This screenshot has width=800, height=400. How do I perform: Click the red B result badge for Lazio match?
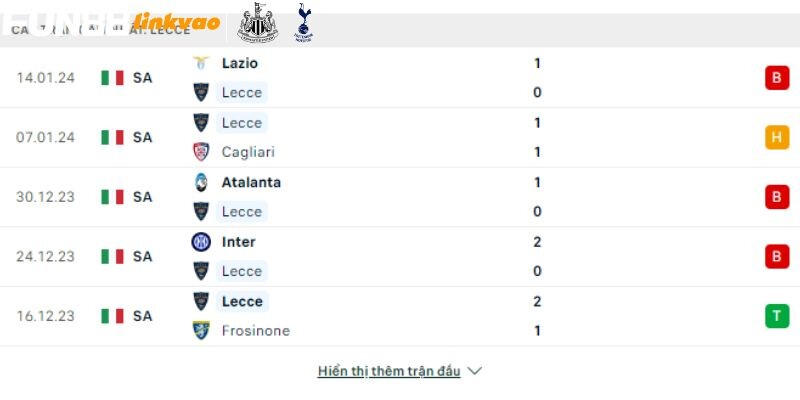click(777, 78)
